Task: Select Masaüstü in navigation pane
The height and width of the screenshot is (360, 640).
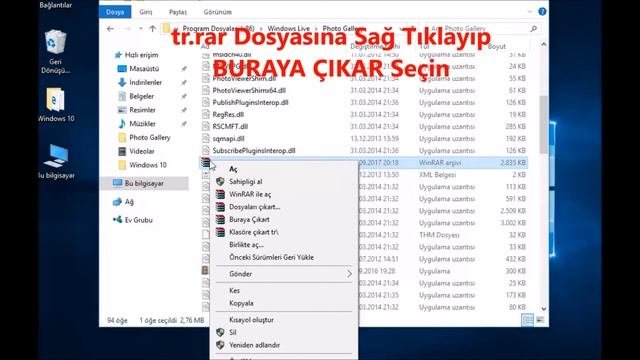Action: [144, 69]
